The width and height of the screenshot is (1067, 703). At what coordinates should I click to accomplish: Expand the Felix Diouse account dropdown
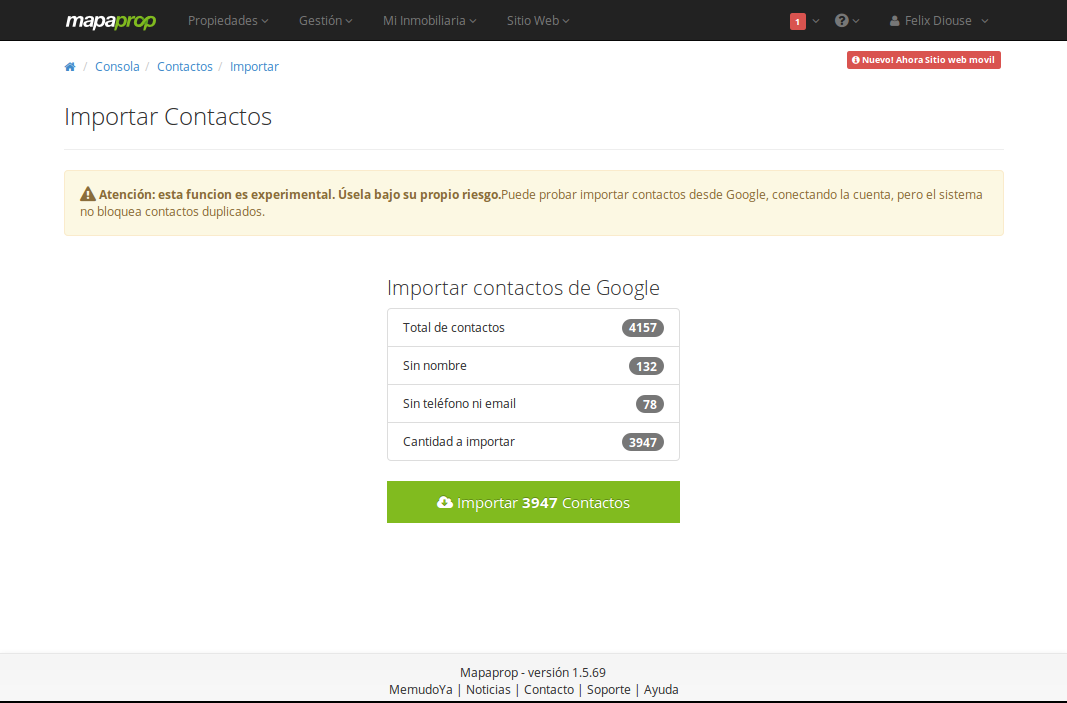coord(939,21)
